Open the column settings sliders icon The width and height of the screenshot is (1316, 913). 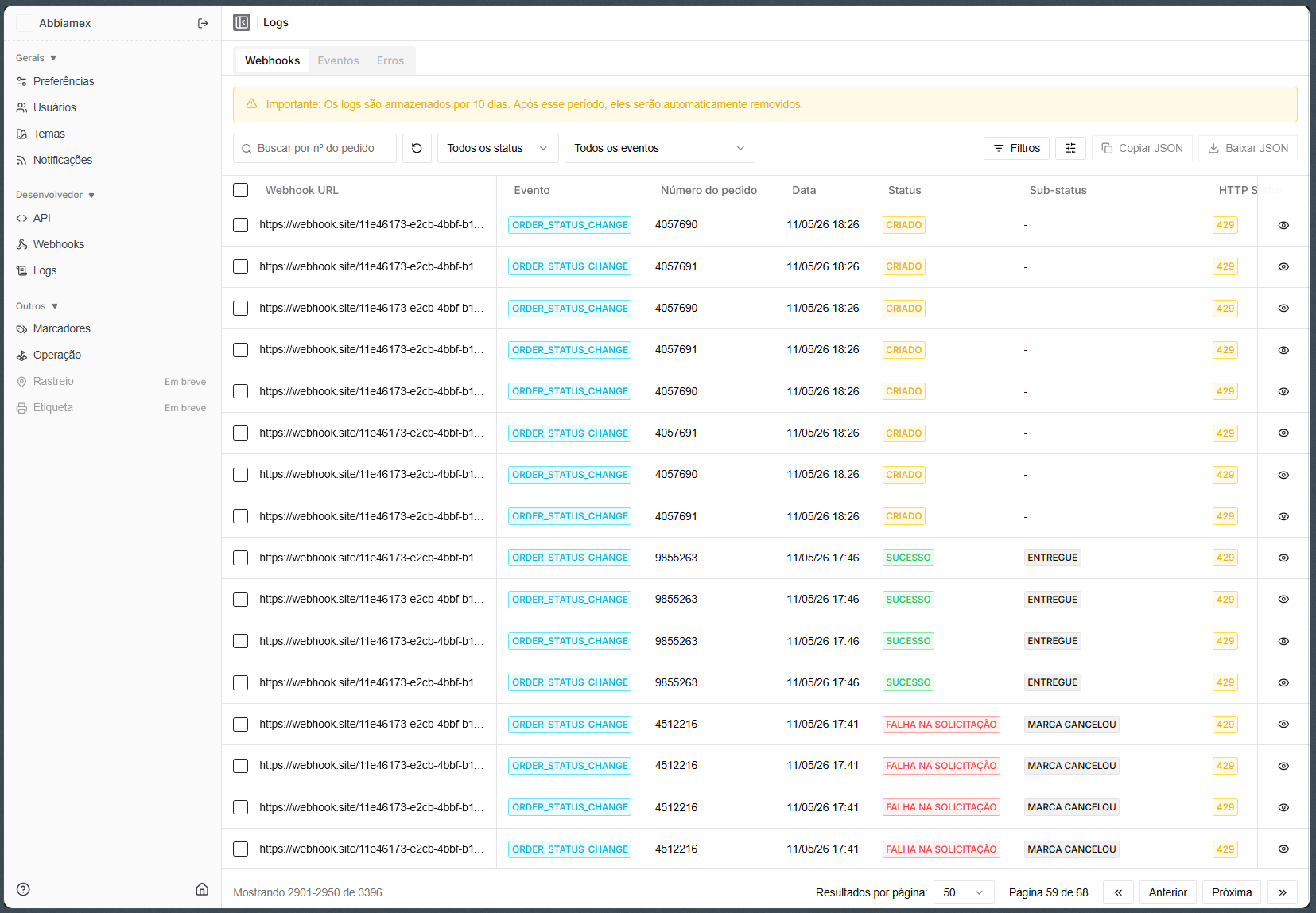pyautogui.click(x=1070, y=148)
